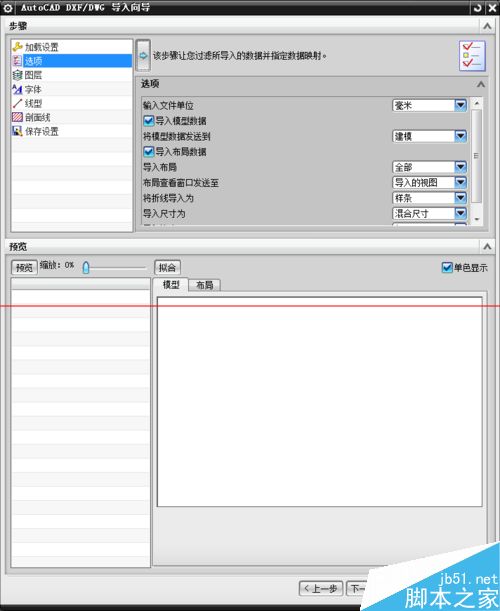Screen dimensions: 500x611
Task: Click the 线型 line type icon
Action: (x=18, y=103)
